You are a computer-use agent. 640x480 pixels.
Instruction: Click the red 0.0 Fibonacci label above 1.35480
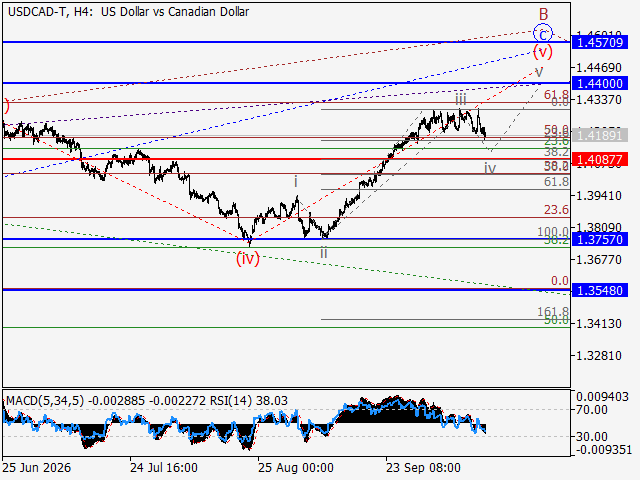click(x=560, y=281)
